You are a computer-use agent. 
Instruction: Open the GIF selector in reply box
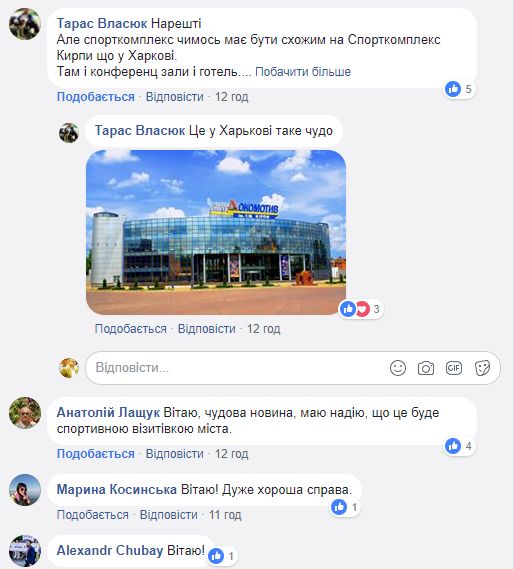[454, 368]
